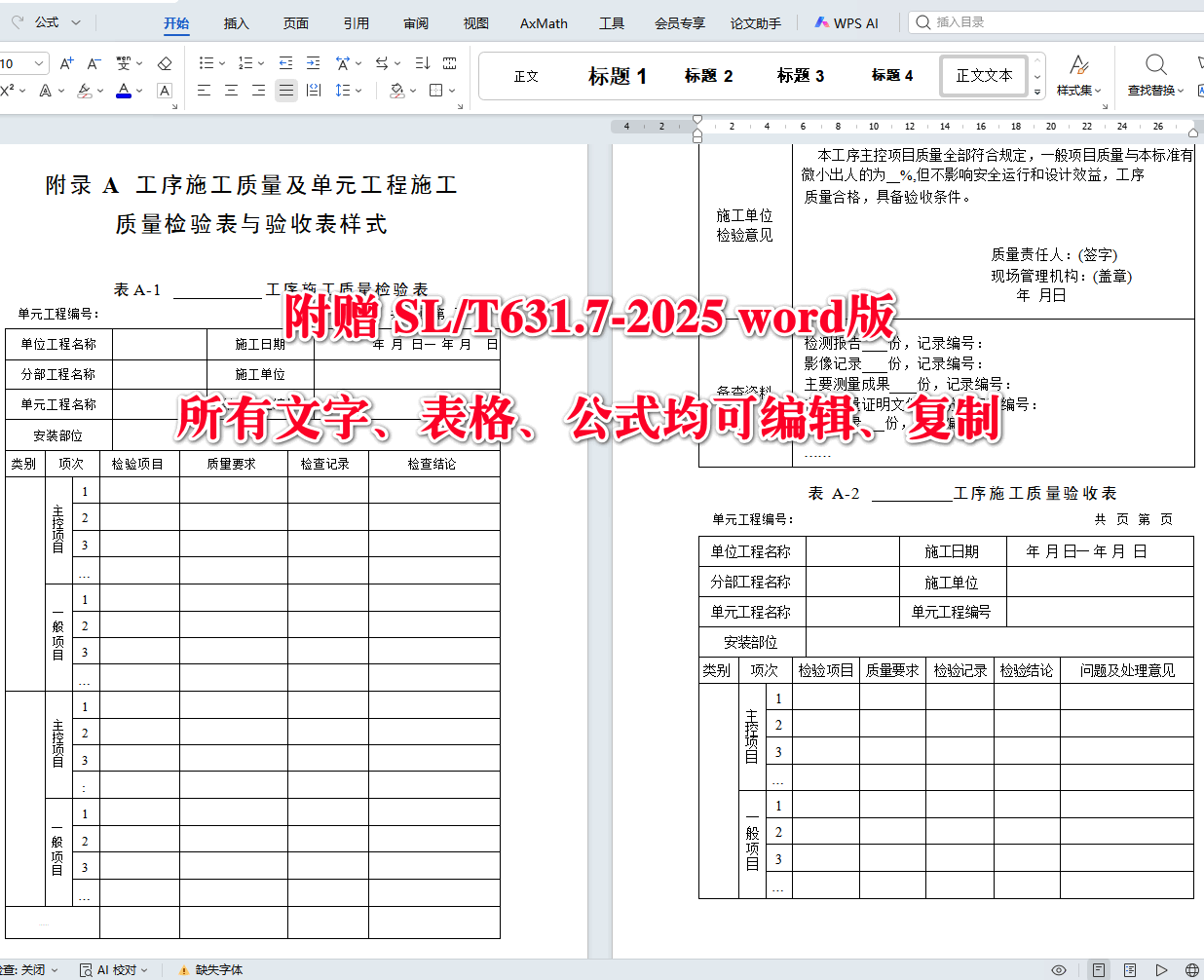Screen dimensions: 1204x980
Task: Expand bulleted list dropdown arrow
Action: (x=221, y=63)
